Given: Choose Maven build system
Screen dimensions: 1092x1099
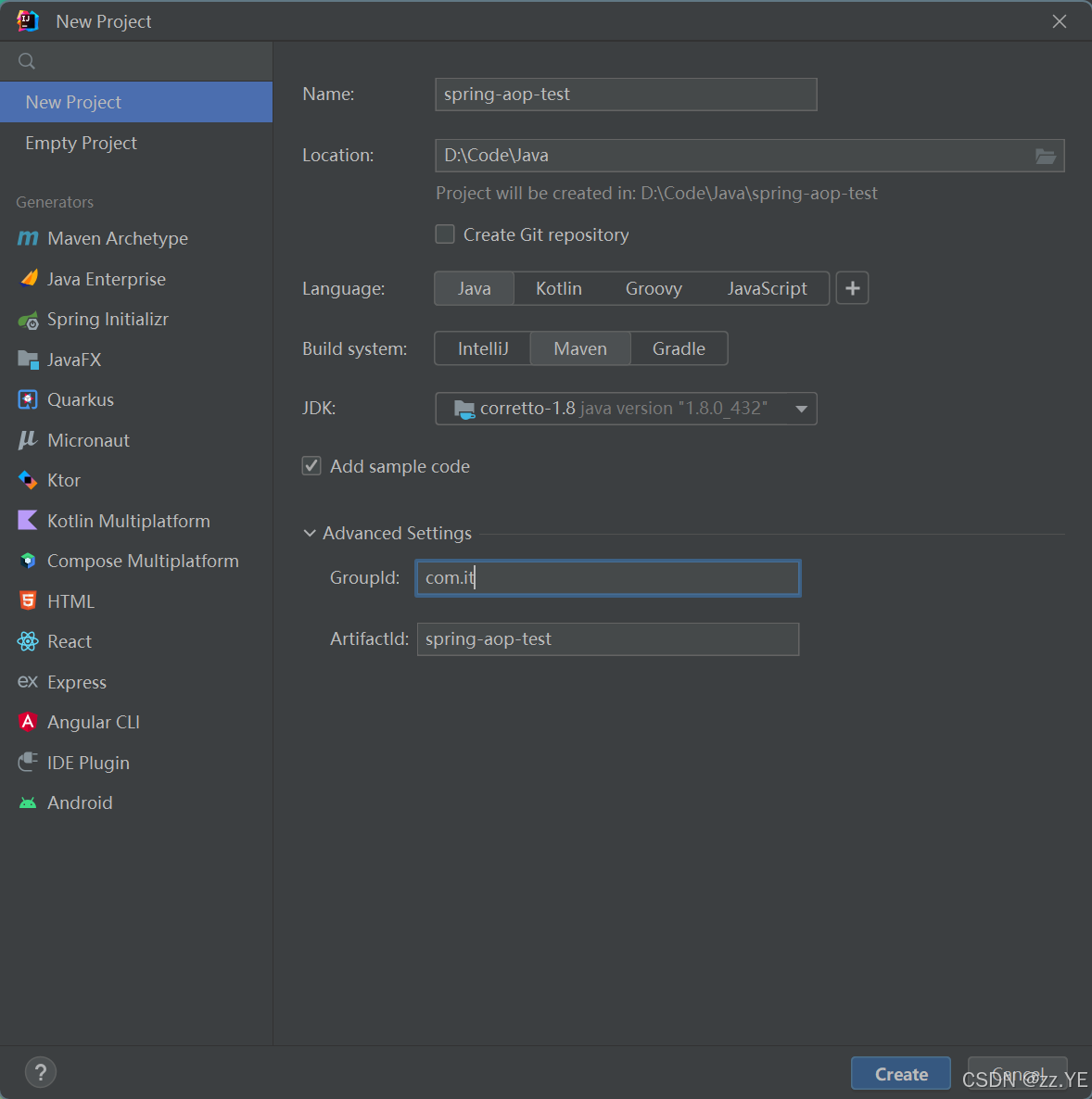Looking at the screenshot, I should (x=580, y=348).
